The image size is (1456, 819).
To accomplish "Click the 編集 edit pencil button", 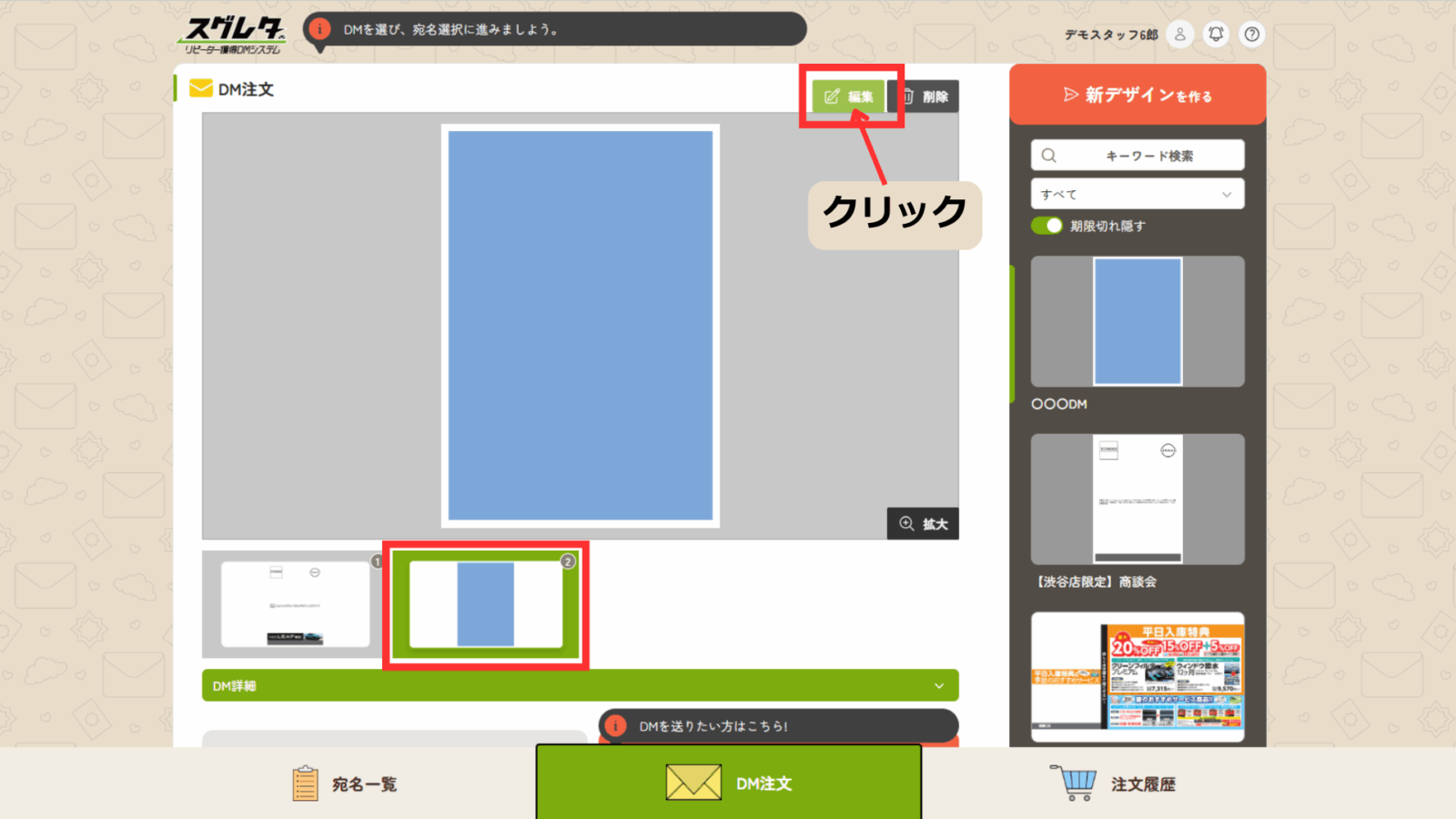I will tap(848, 96).
